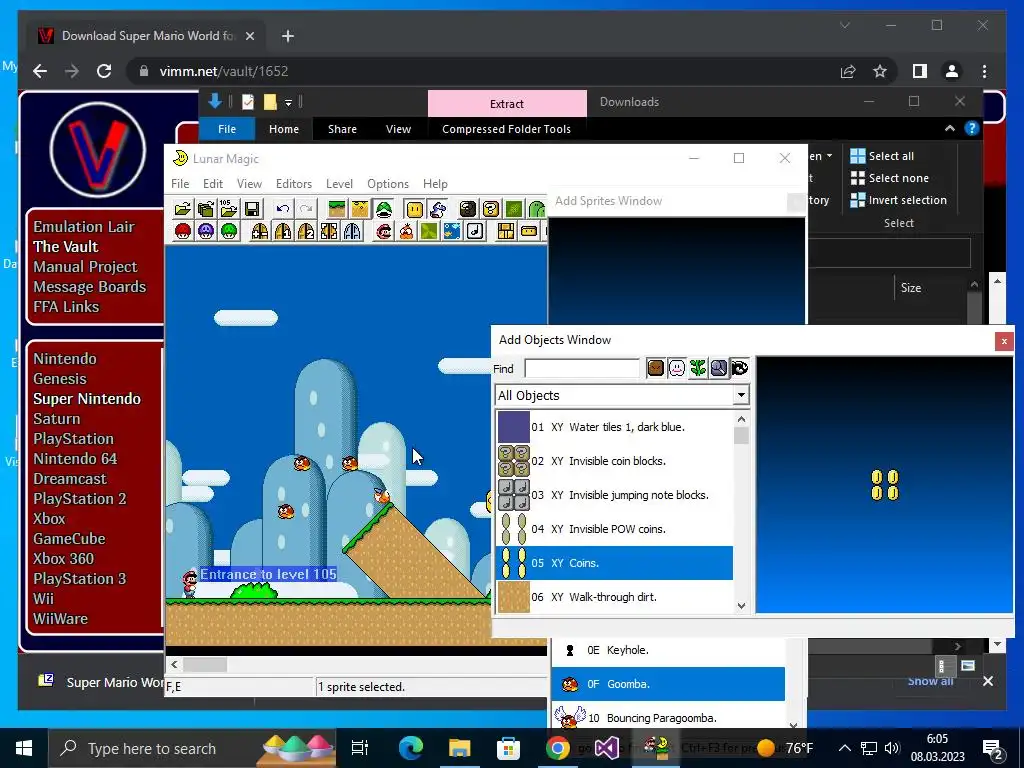This screenshot has height=768, width=1024.
Task: Click the open level folder icon in Lunar Magic
Action: pos(183,209)
